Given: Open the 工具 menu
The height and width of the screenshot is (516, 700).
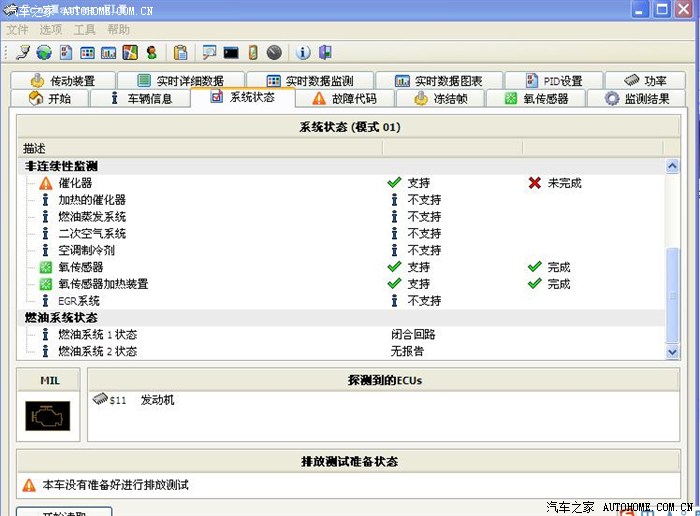Looking at the screenshot, I should pyautogui.click(x=85, y=30).
